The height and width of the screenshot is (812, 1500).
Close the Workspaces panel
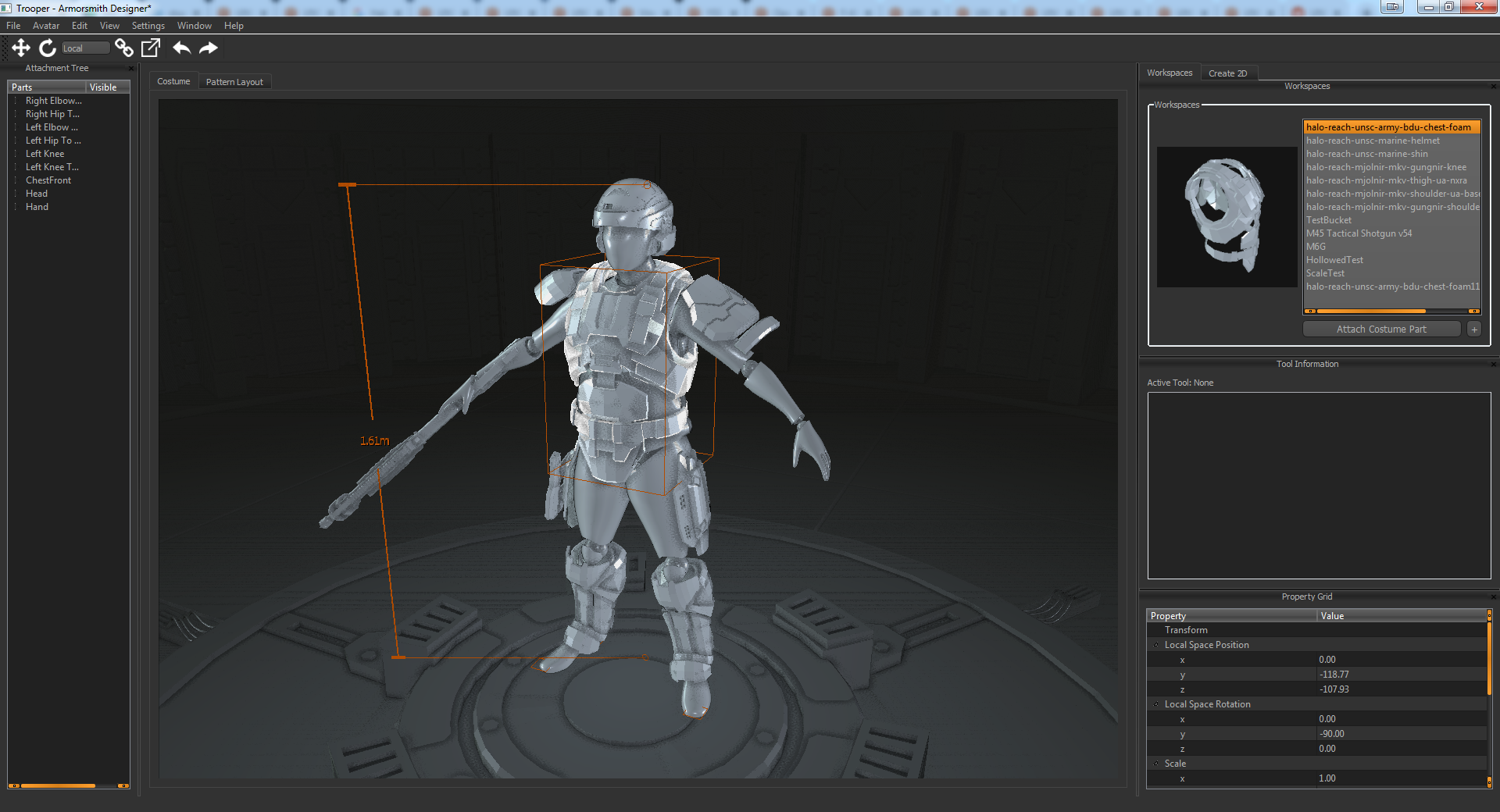click(x=1493, y=87)
